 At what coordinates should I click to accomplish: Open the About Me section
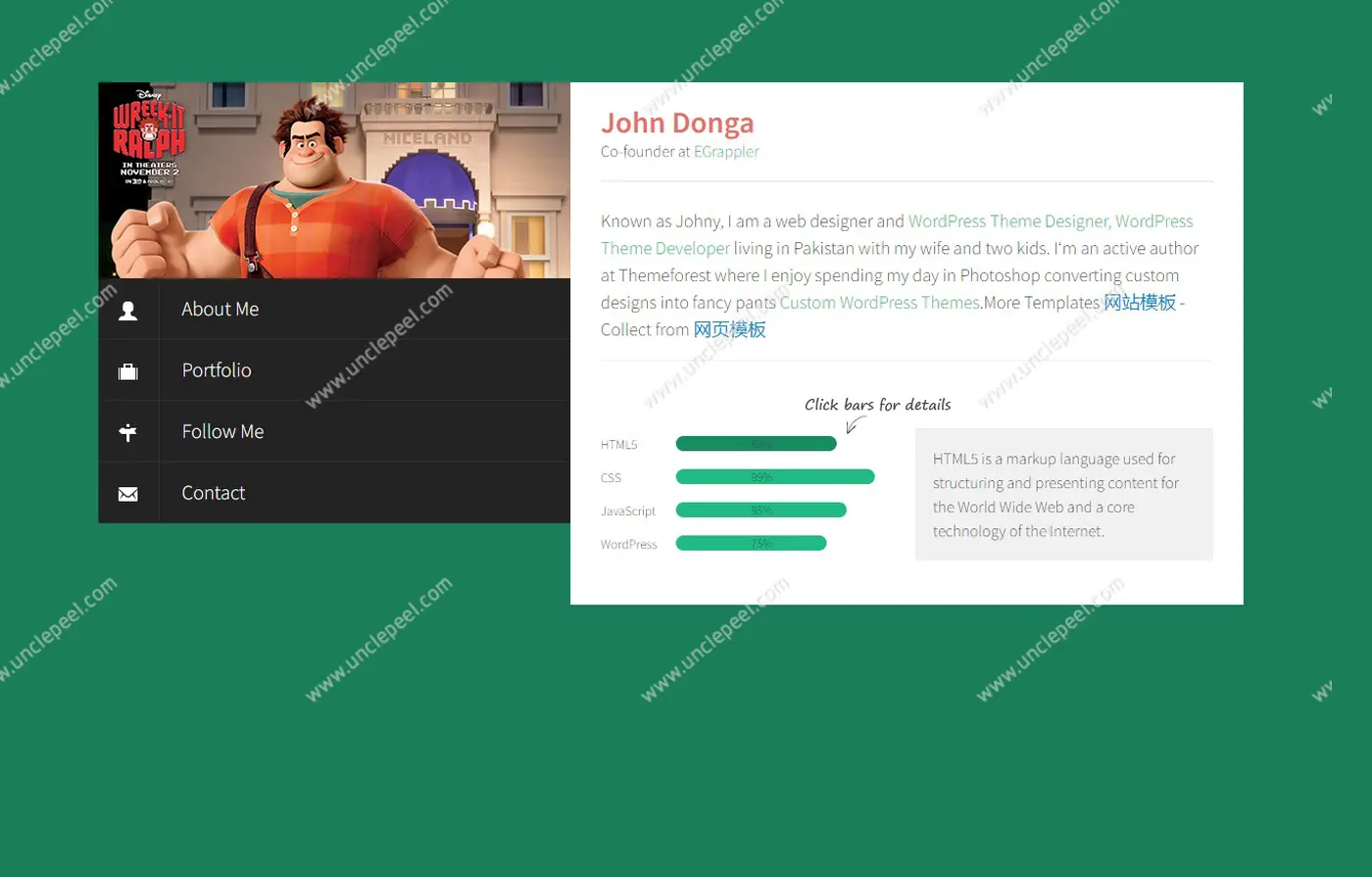click(x=334, y=309)
